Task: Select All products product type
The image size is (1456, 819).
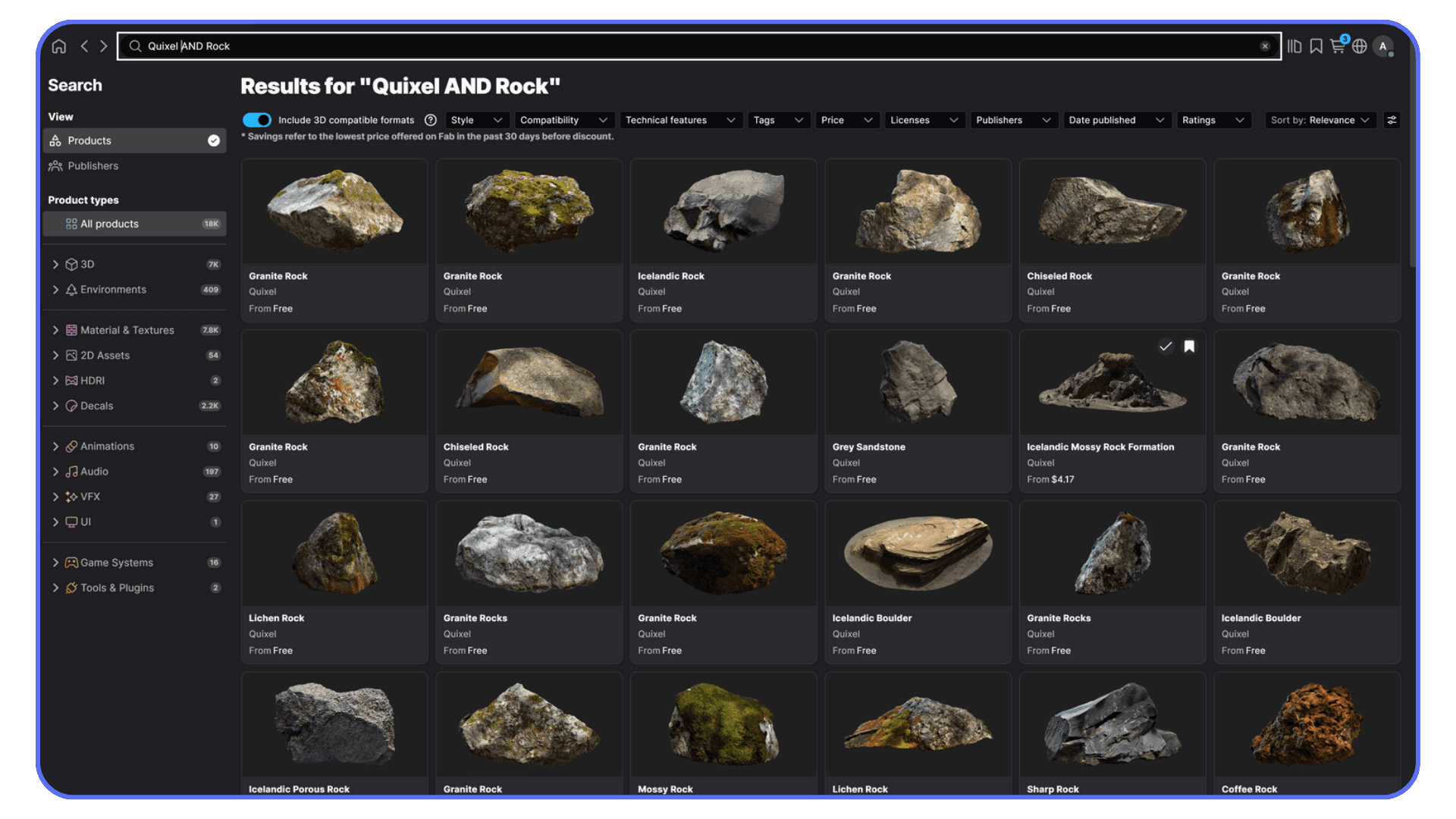Action: click(135, 224)
